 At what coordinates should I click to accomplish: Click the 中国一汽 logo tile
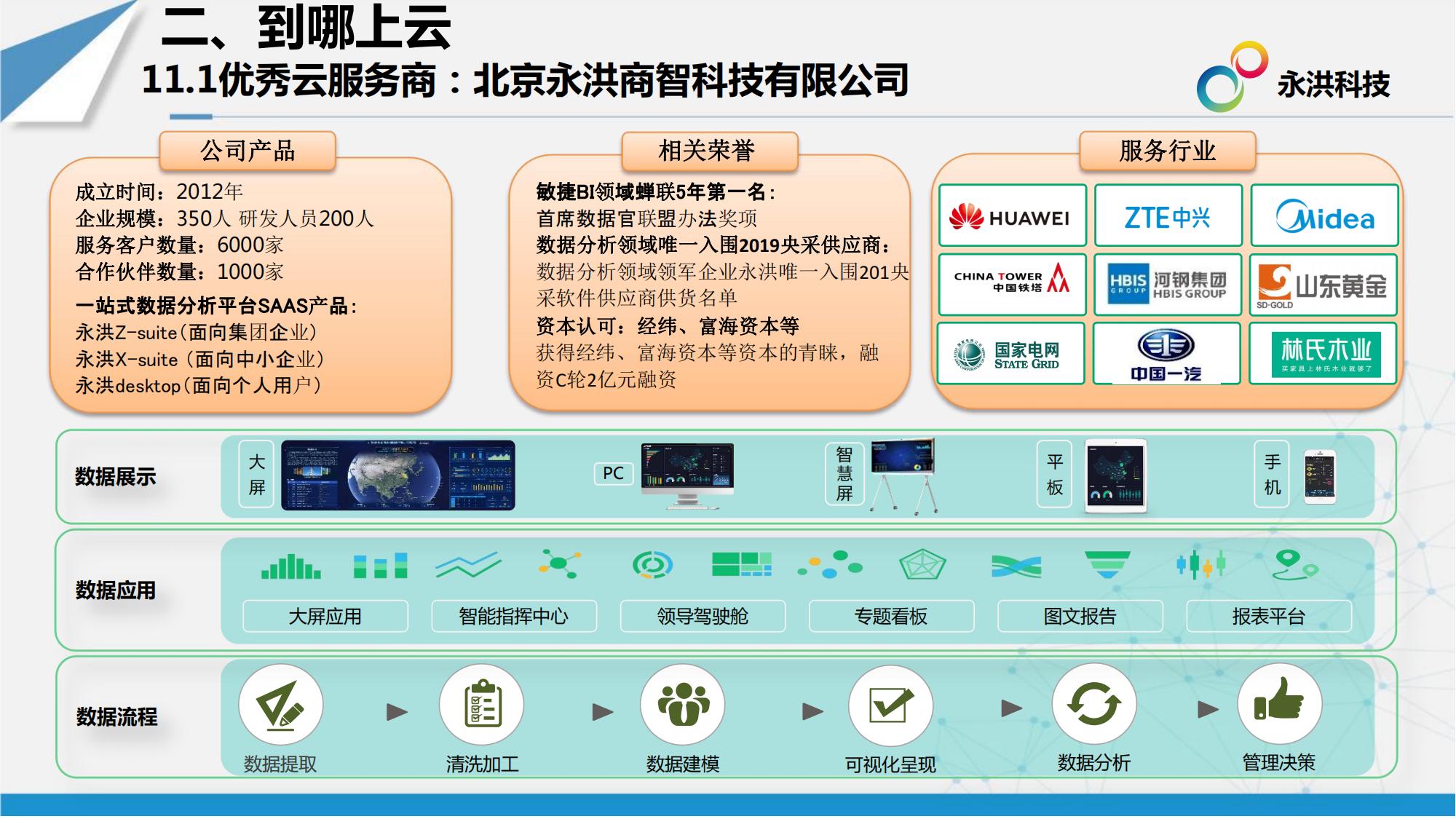pos(1166,353)
